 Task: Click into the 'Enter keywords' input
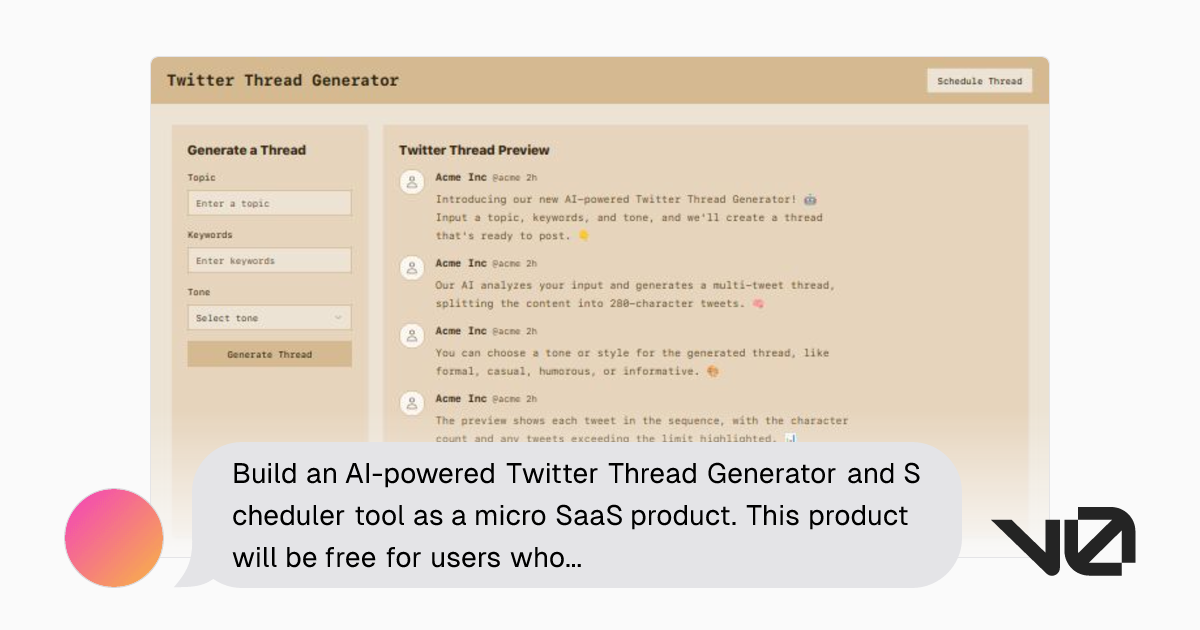[269, 261]
